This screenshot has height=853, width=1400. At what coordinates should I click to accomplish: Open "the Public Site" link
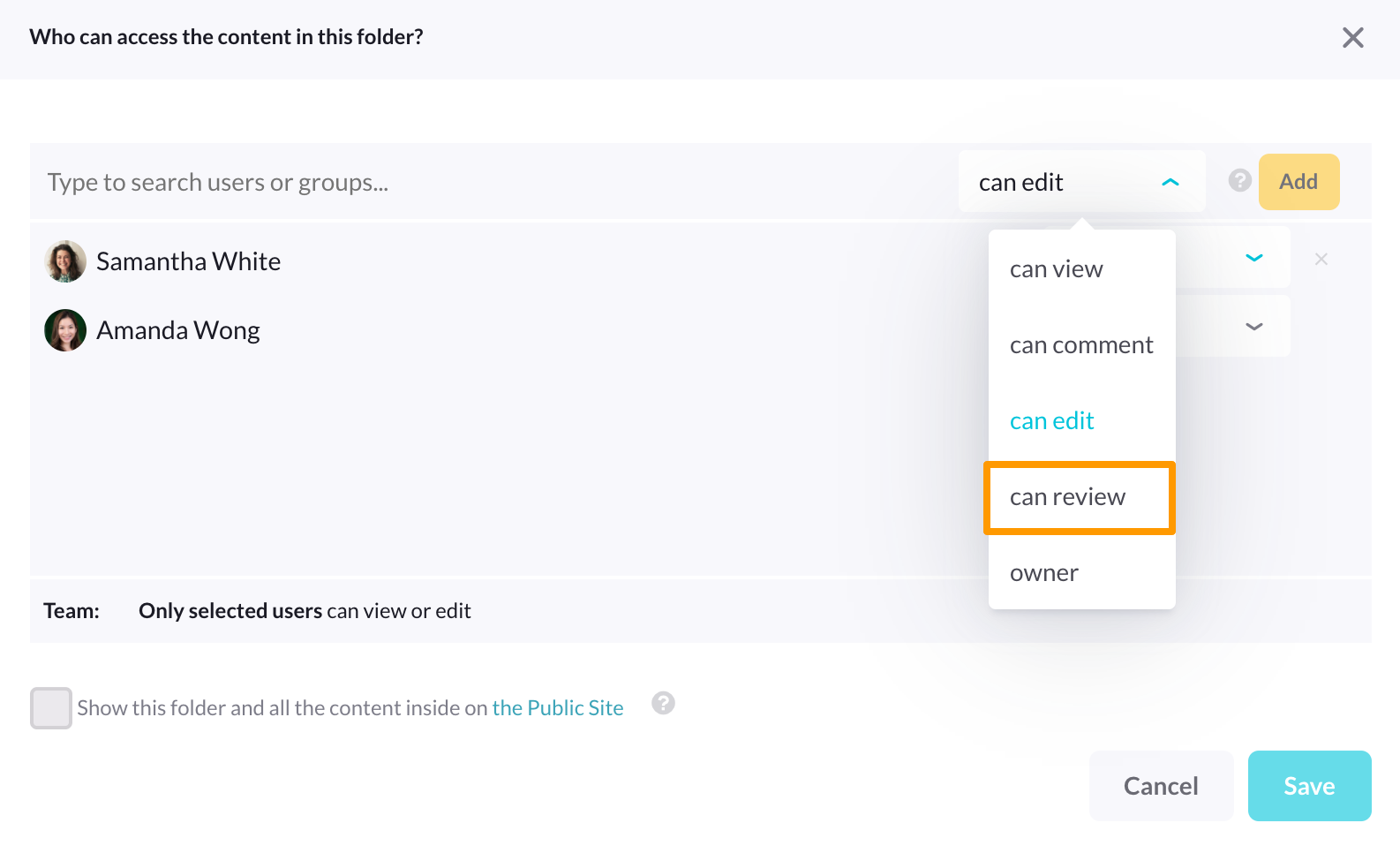coord(558,708)
